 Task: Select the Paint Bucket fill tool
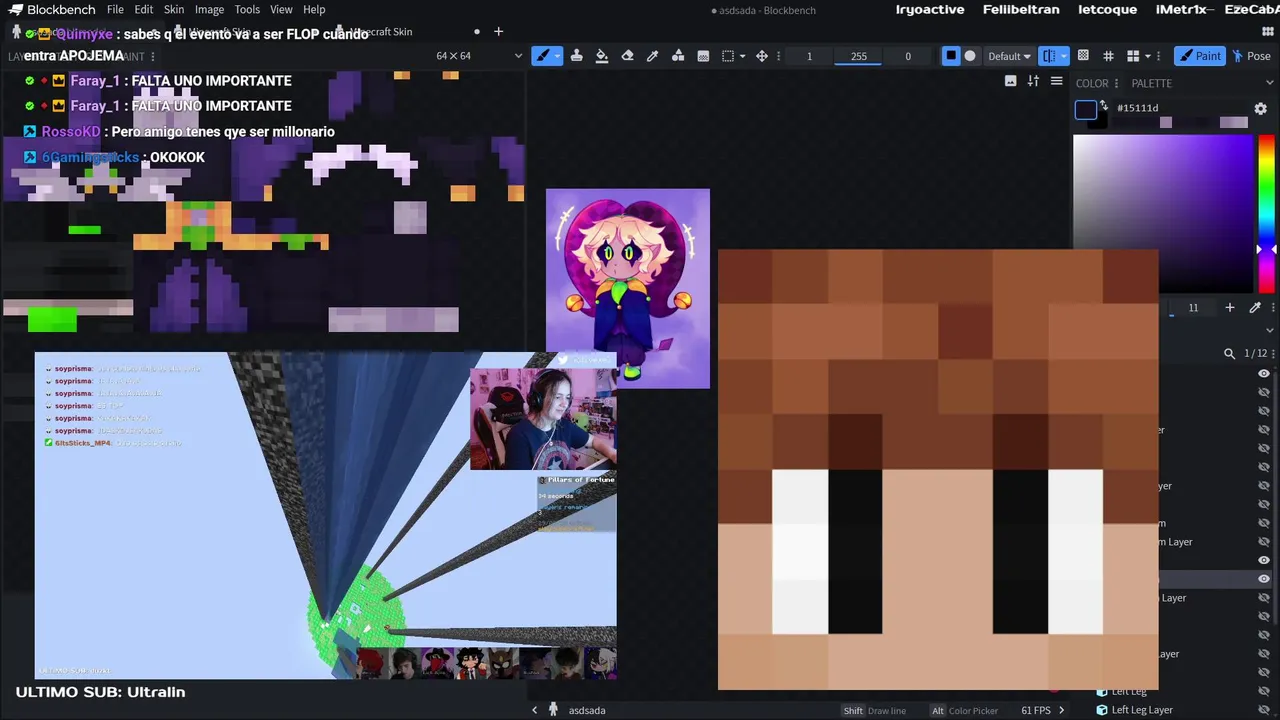(602, 56)
